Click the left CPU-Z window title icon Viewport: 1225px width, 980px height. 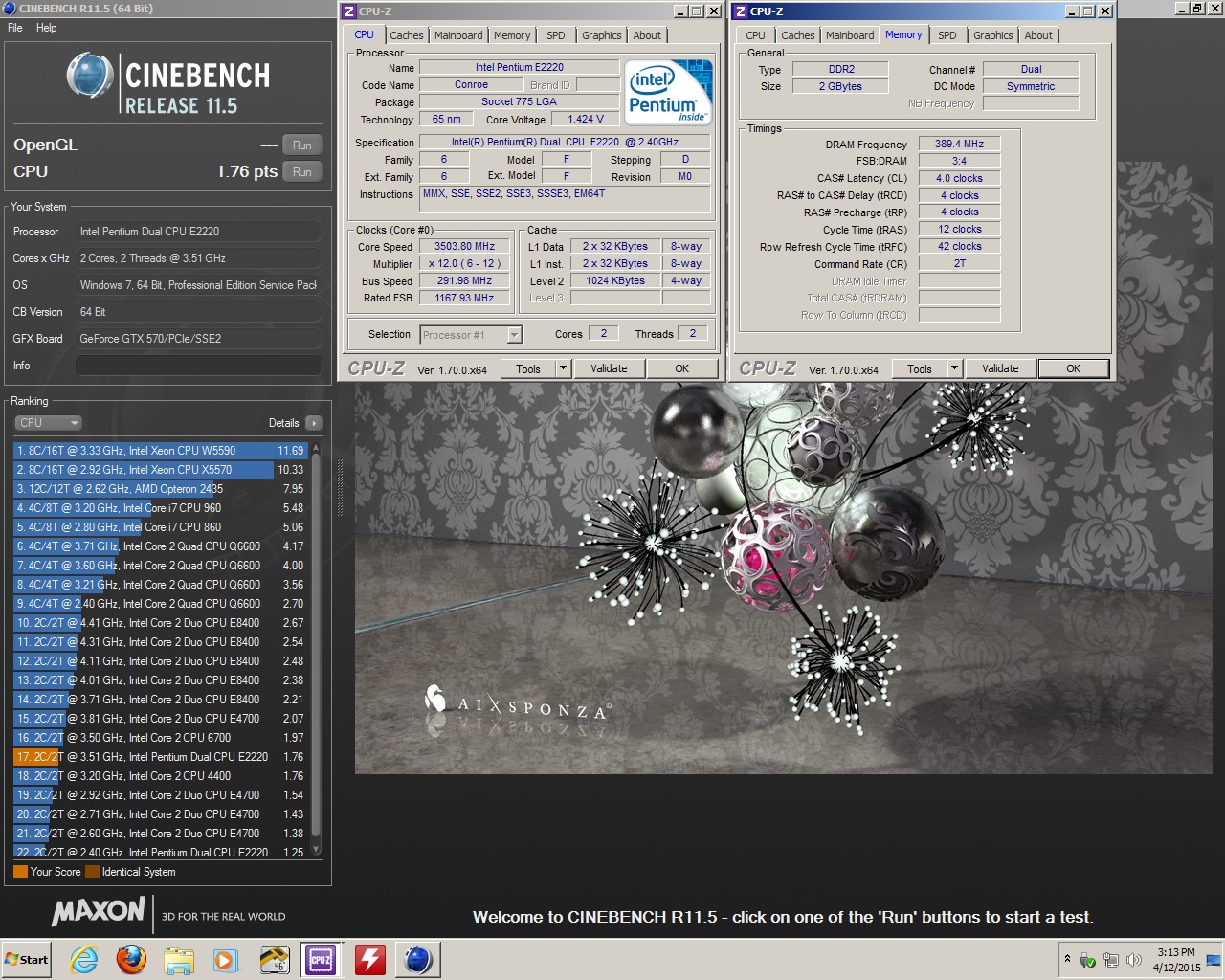click(x=349, y=11)
